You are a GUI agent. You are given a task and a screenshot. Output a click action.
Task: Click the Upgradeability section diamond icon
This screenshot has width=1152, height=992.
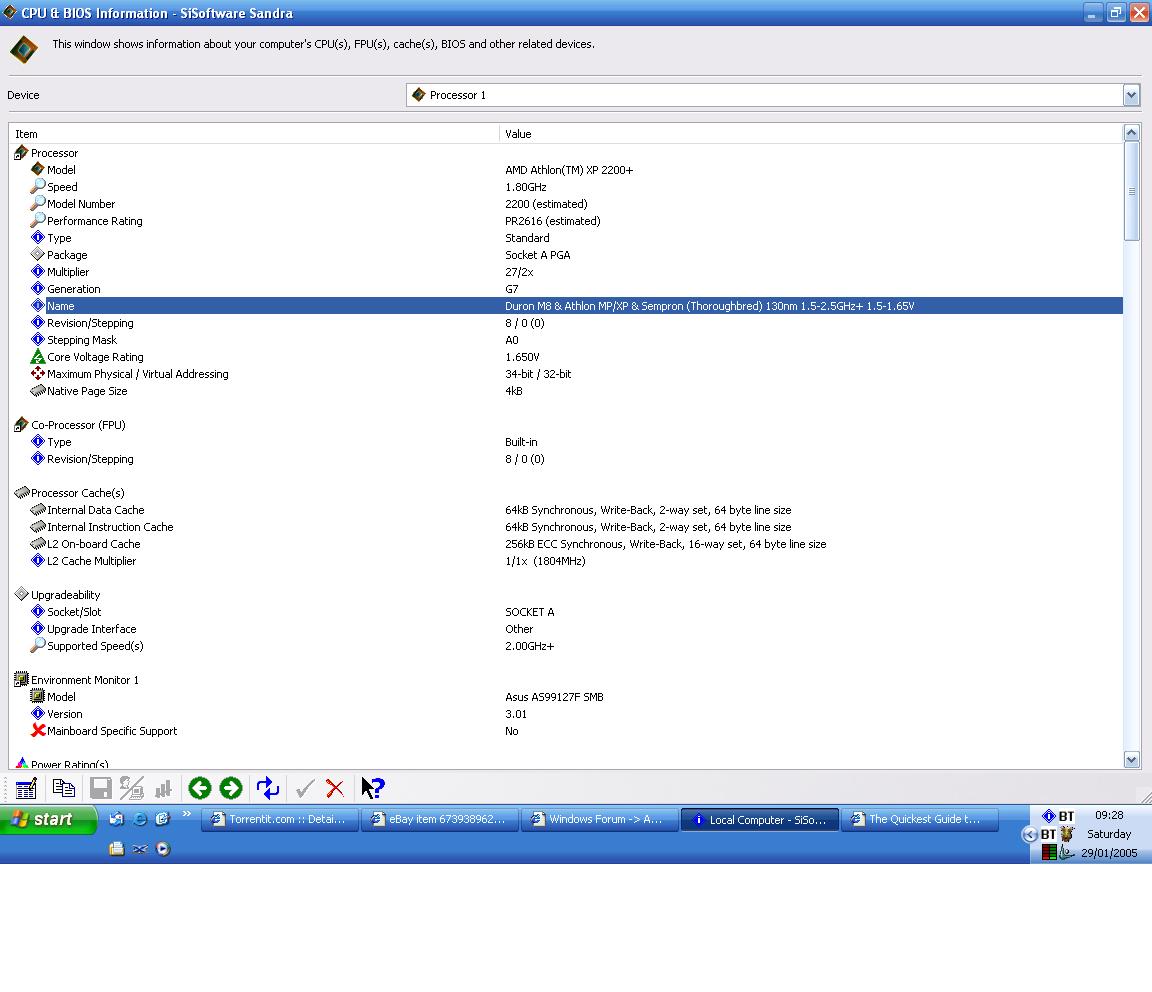point(21,594)
